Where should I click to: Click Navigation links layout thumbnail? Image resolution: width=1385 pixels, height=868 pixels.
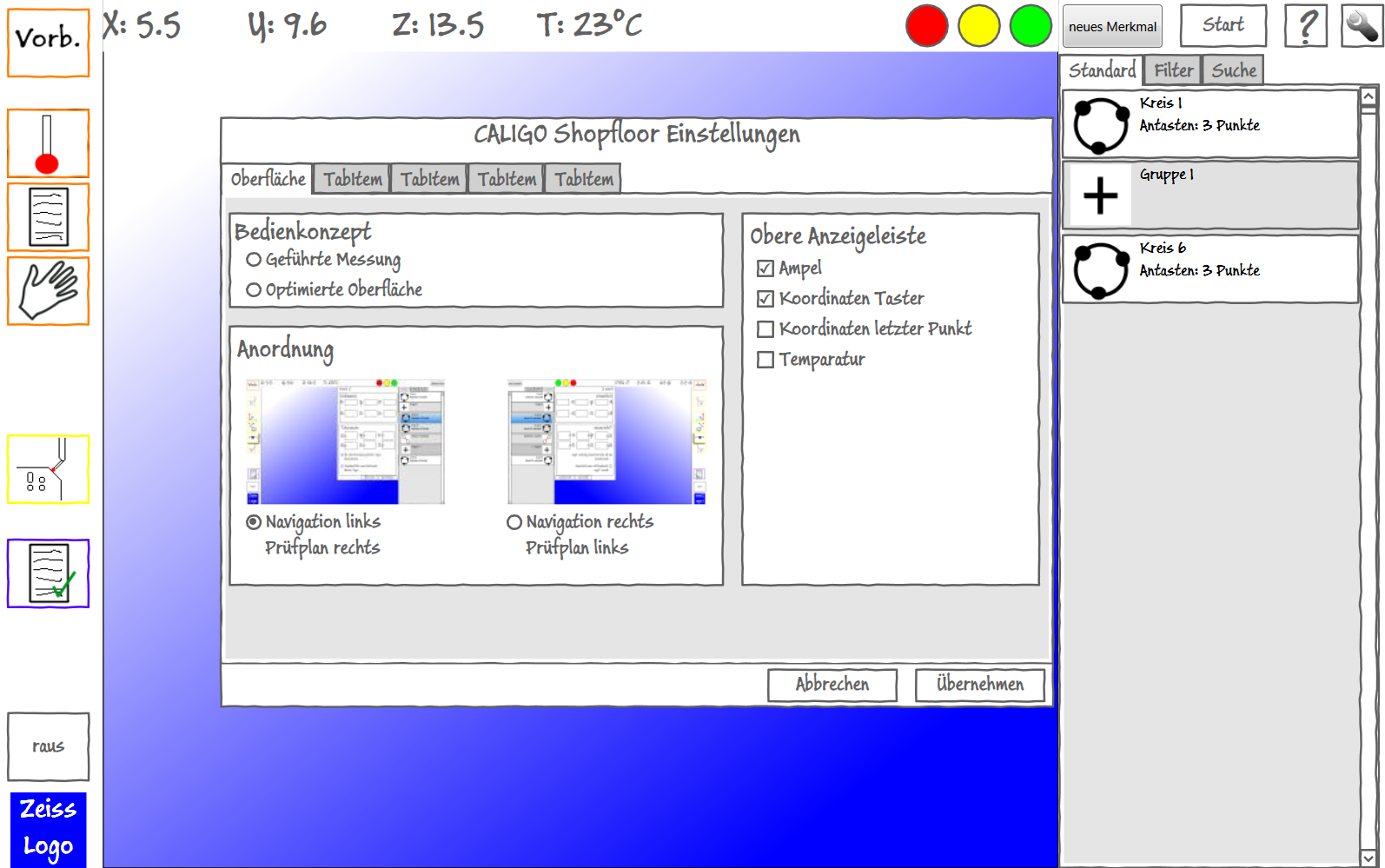346,441
